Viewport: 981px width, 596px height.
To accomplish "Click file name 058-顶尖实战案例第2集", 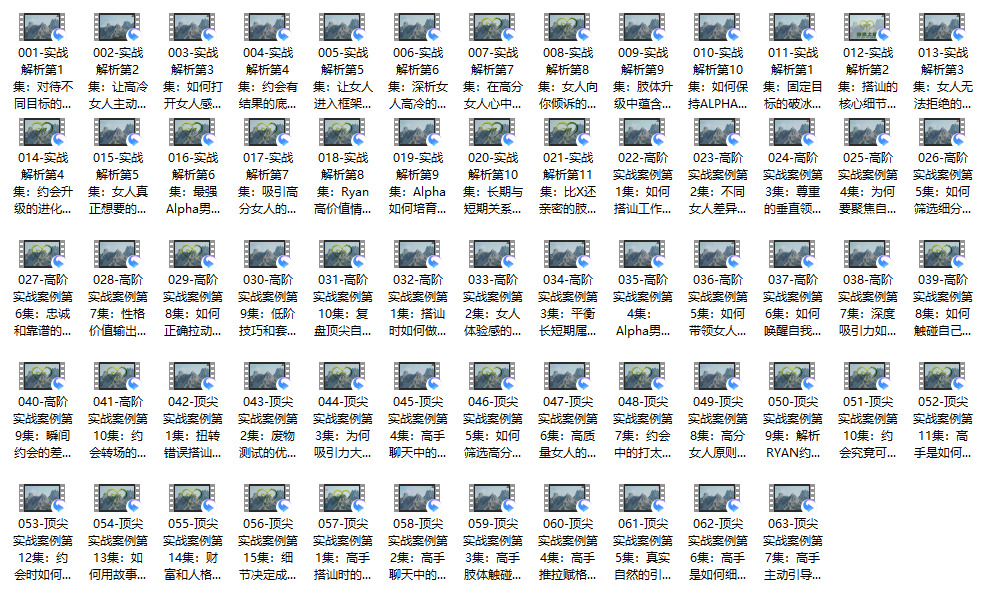I will [x=418, y=549].
